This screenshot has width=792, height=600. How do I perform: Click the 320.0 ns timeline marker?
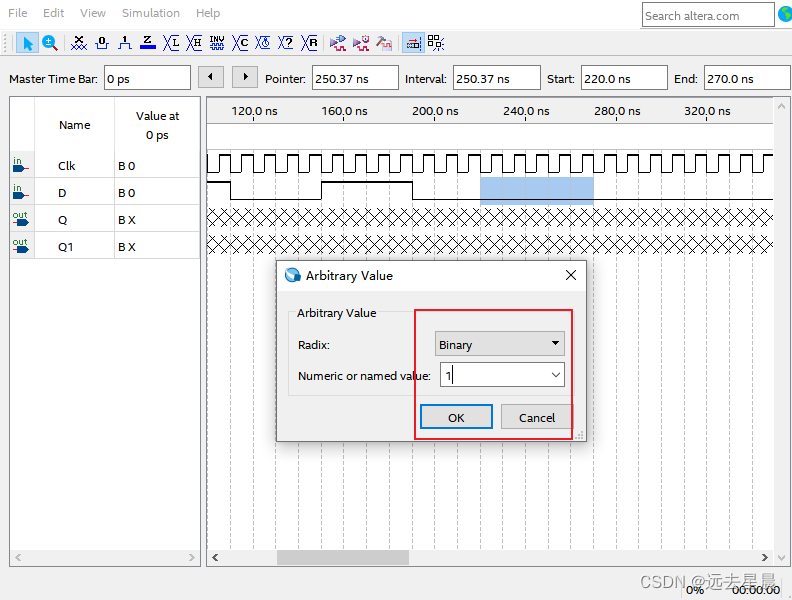[707, 111]
